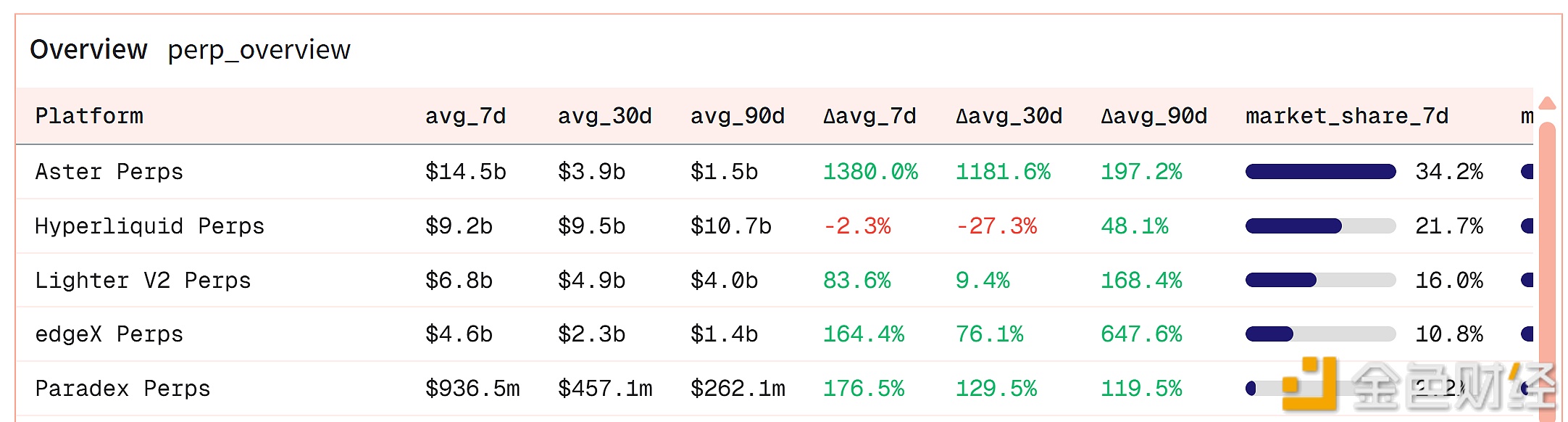
Task: Open the Aster Perps platform row
Action: click(109, 172)
